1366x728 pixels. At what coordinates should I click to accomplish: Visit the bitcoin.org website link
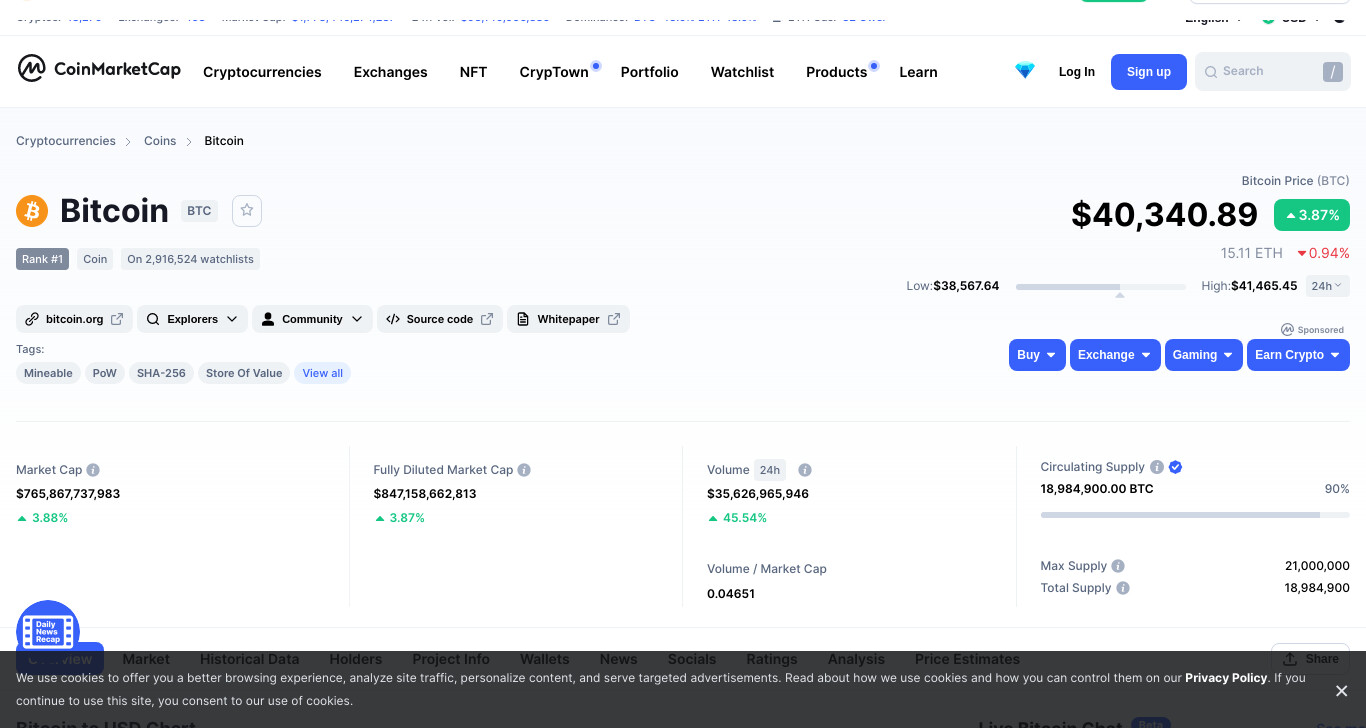click(74, 319)
